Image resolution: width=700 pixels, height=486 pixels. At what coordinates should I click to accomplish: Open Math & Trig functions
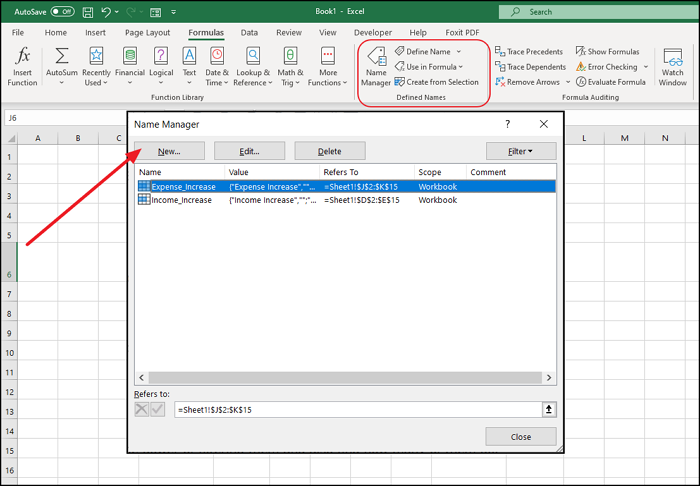pyautogui.click(x=290, y=67)
